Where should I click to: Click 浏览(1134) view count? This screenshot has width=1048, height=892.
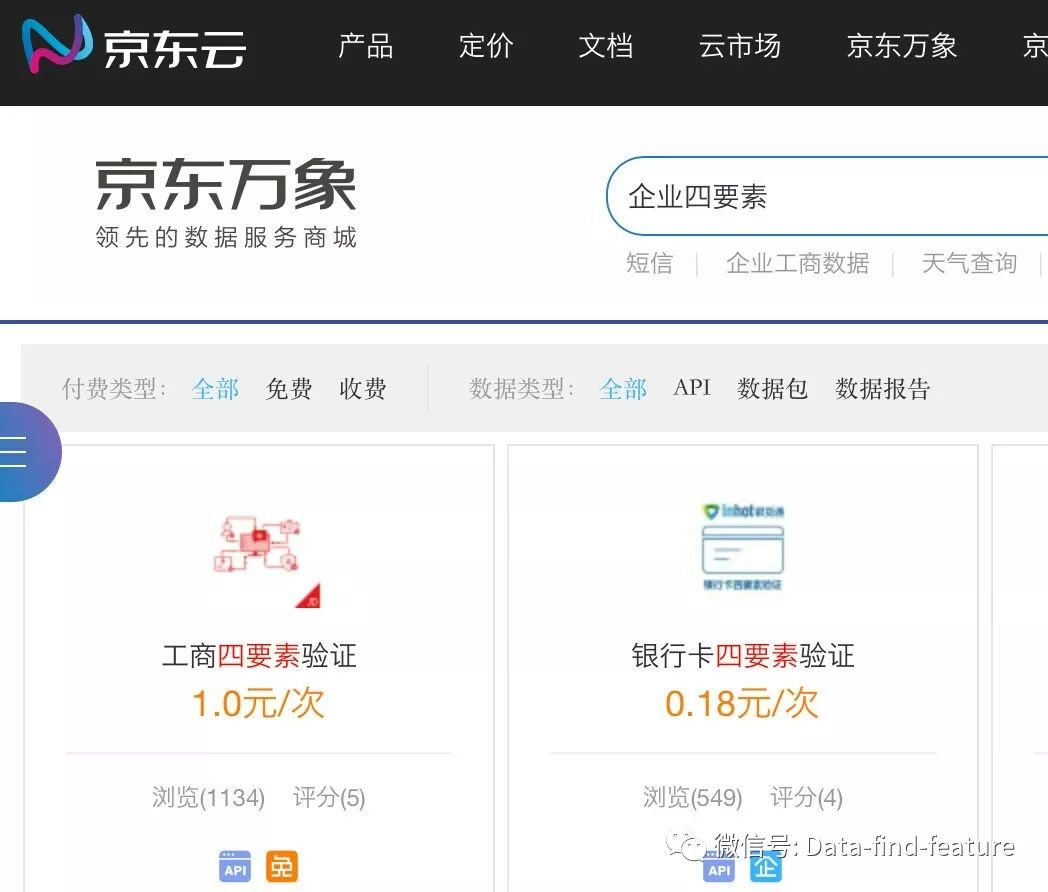[209, 797]
